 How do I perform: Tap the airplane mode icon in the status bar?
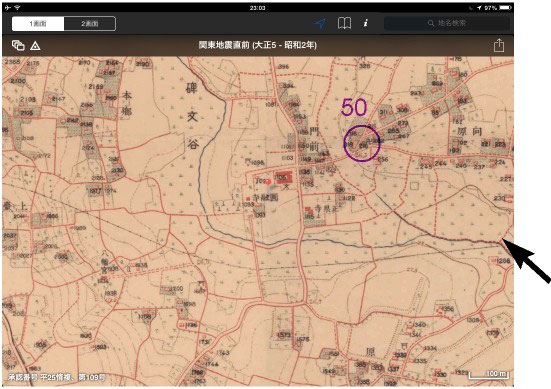click(x=8, y=7)
